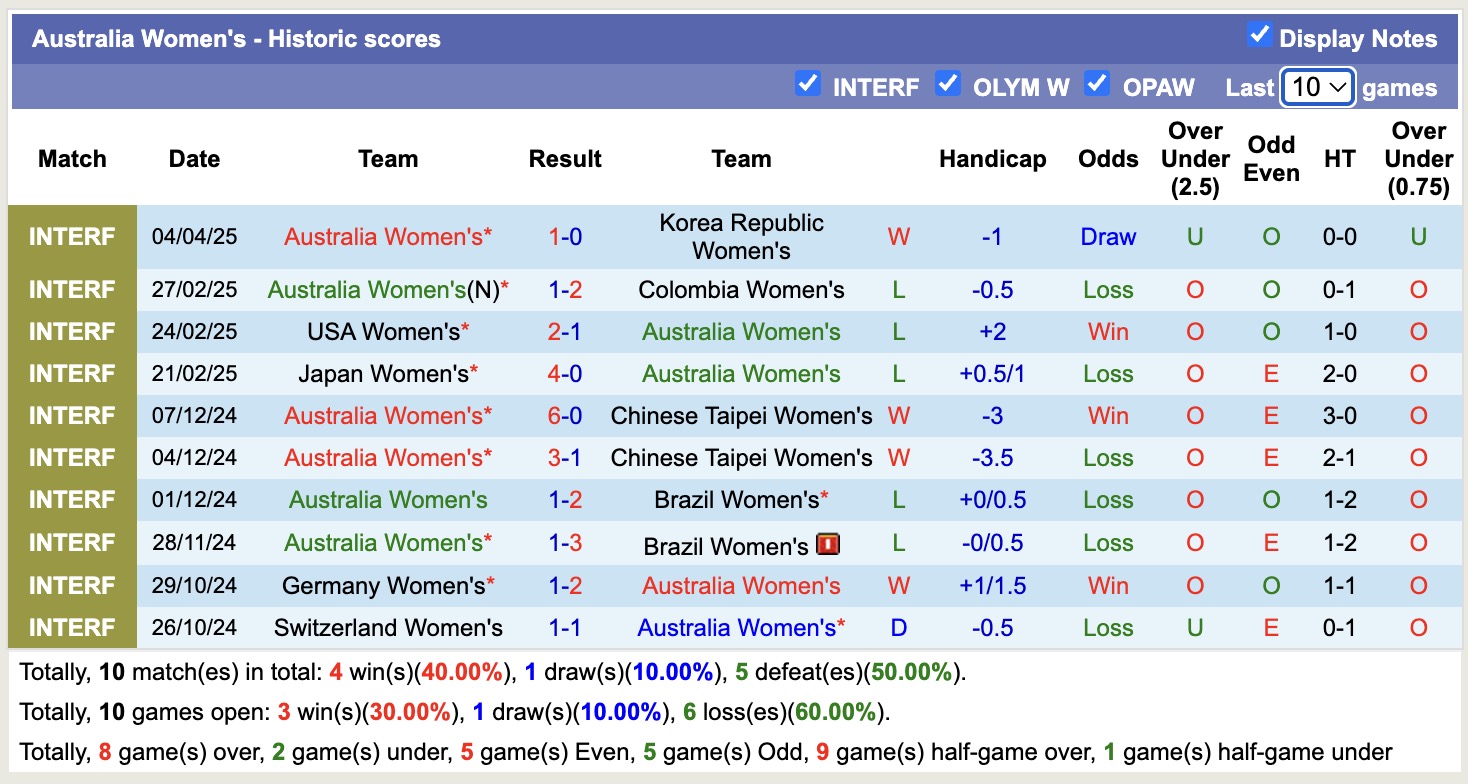
Task: Disable the OPAW filter checkbox
Action: click(x=1097, y=84)
